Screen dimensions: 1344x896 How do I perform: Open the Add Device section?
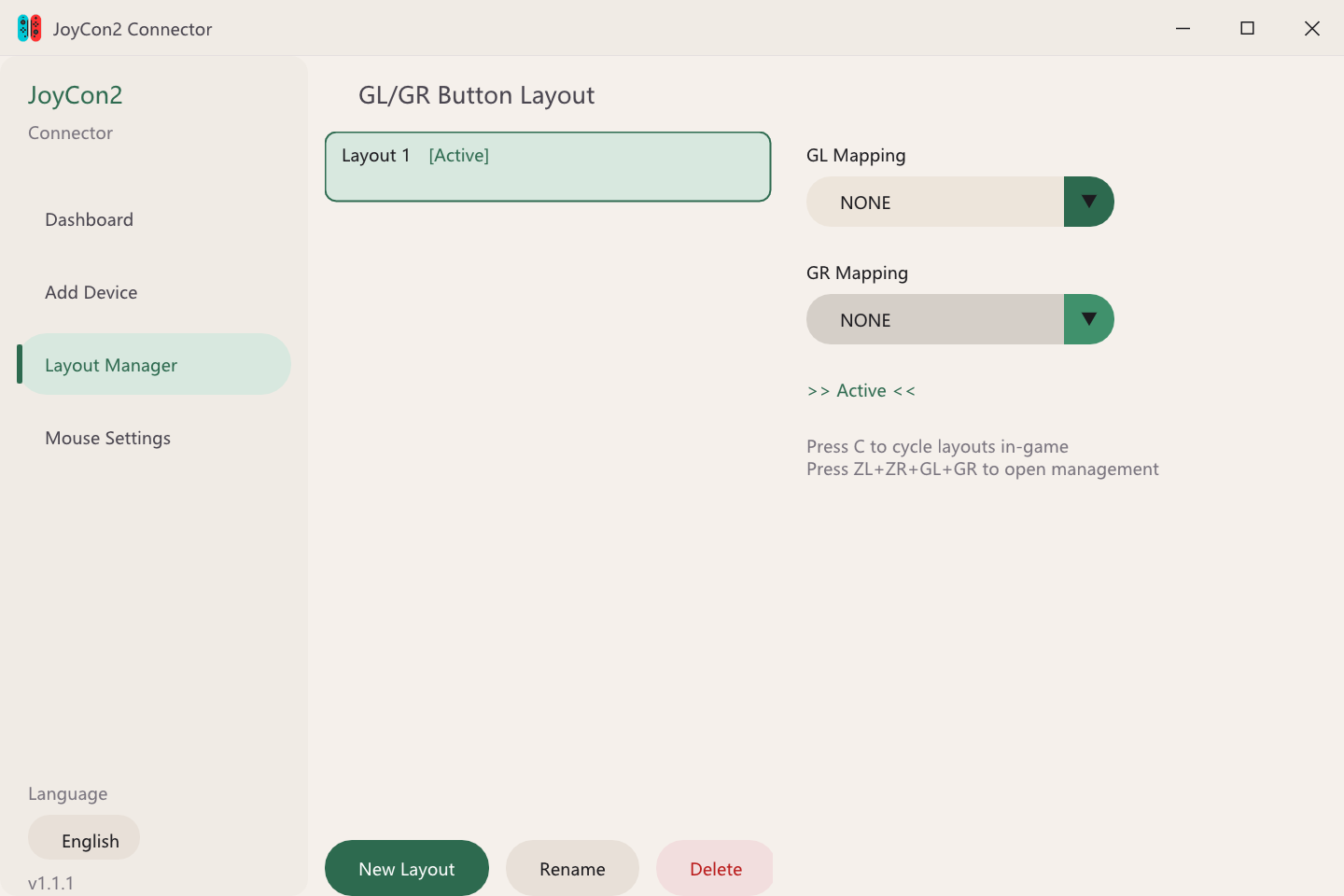click(91, 292)
